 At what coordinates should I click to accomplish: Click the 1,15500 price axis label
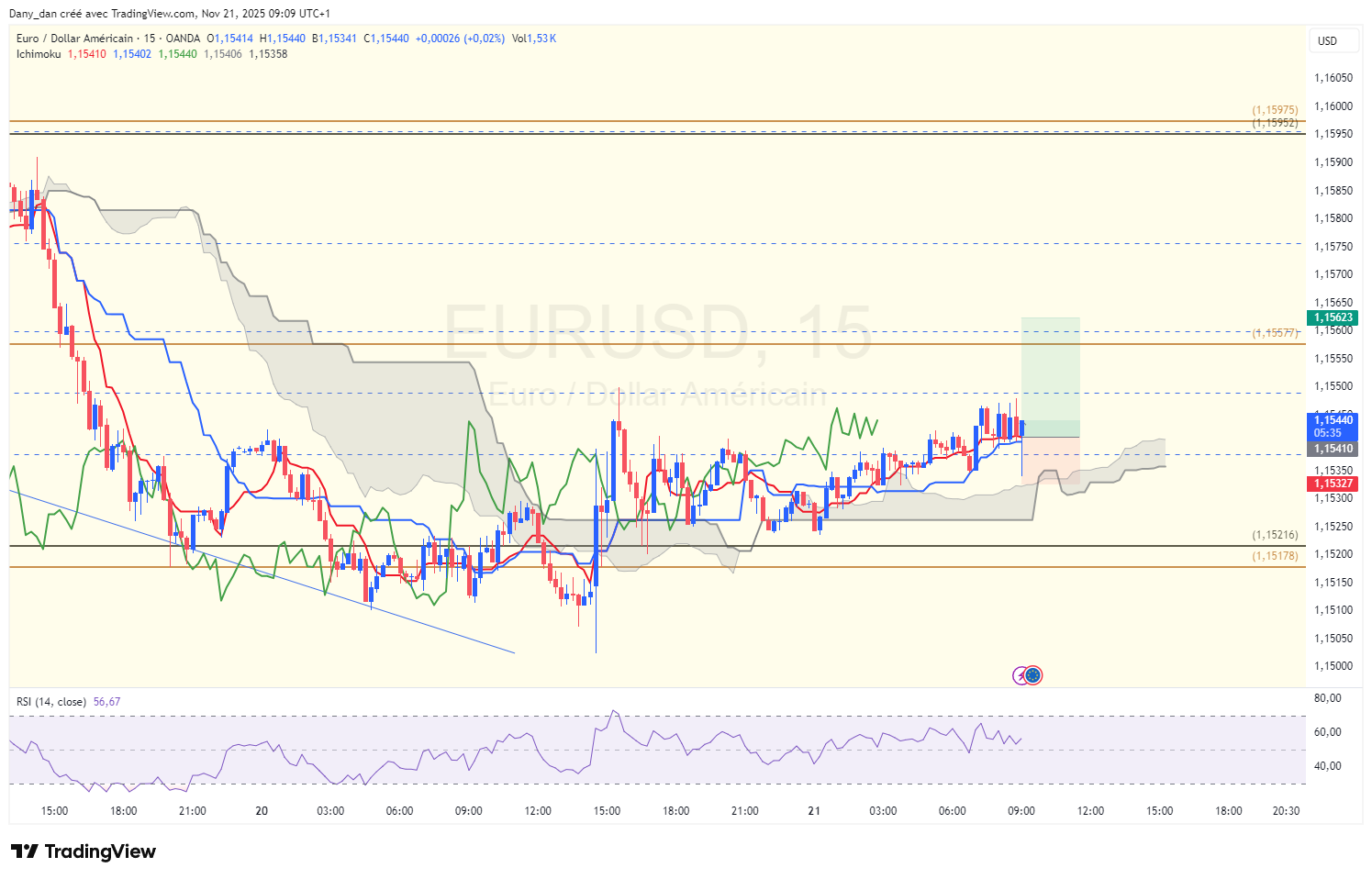click(x=1333, y=386)
